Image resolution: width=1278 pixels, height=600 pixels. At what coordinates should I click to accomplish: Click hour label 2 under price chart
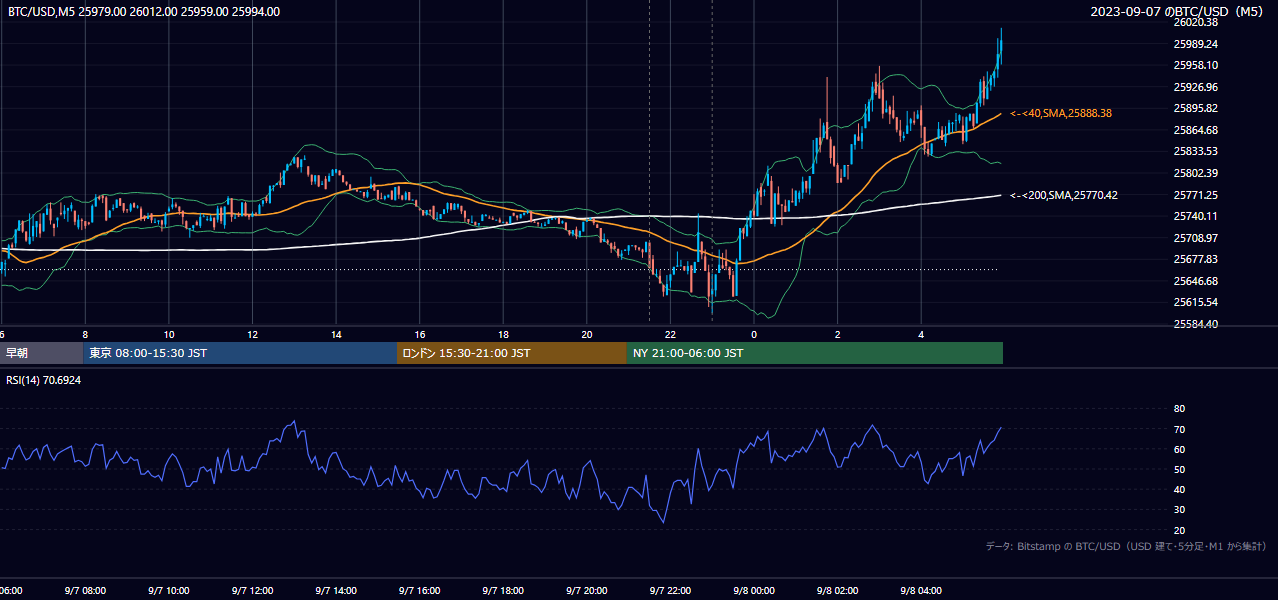tap(838, 334)
